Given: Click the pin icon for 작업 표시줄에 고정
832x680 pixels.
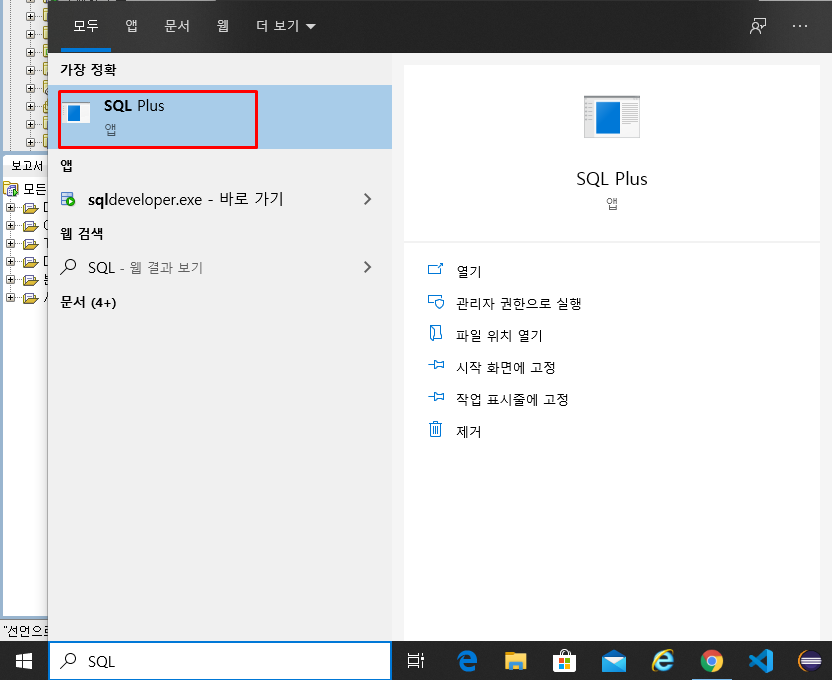Looking at the screenshot, I should point(436,397).
